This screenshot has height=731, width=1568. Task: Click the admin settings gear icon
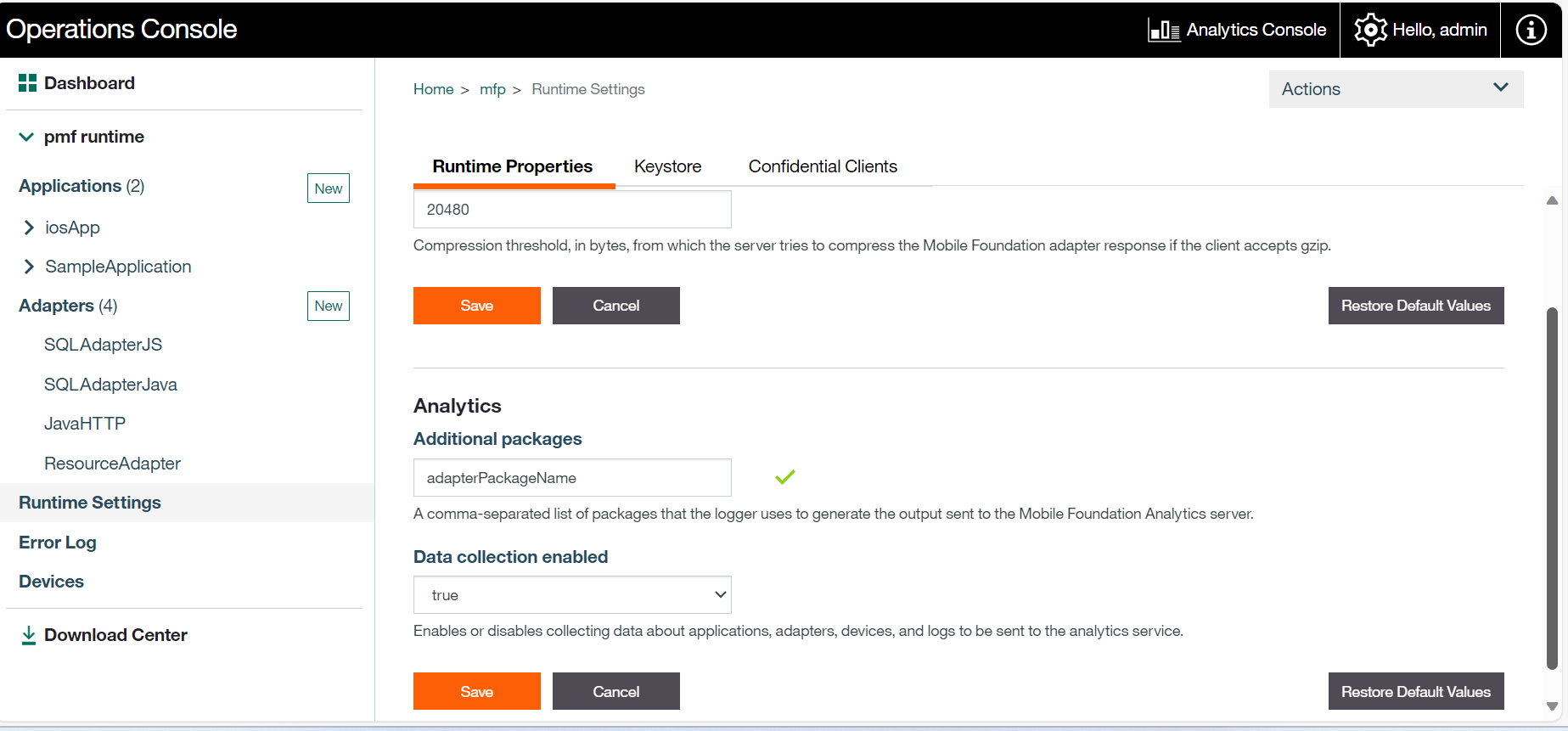[x=1370, y=30]
